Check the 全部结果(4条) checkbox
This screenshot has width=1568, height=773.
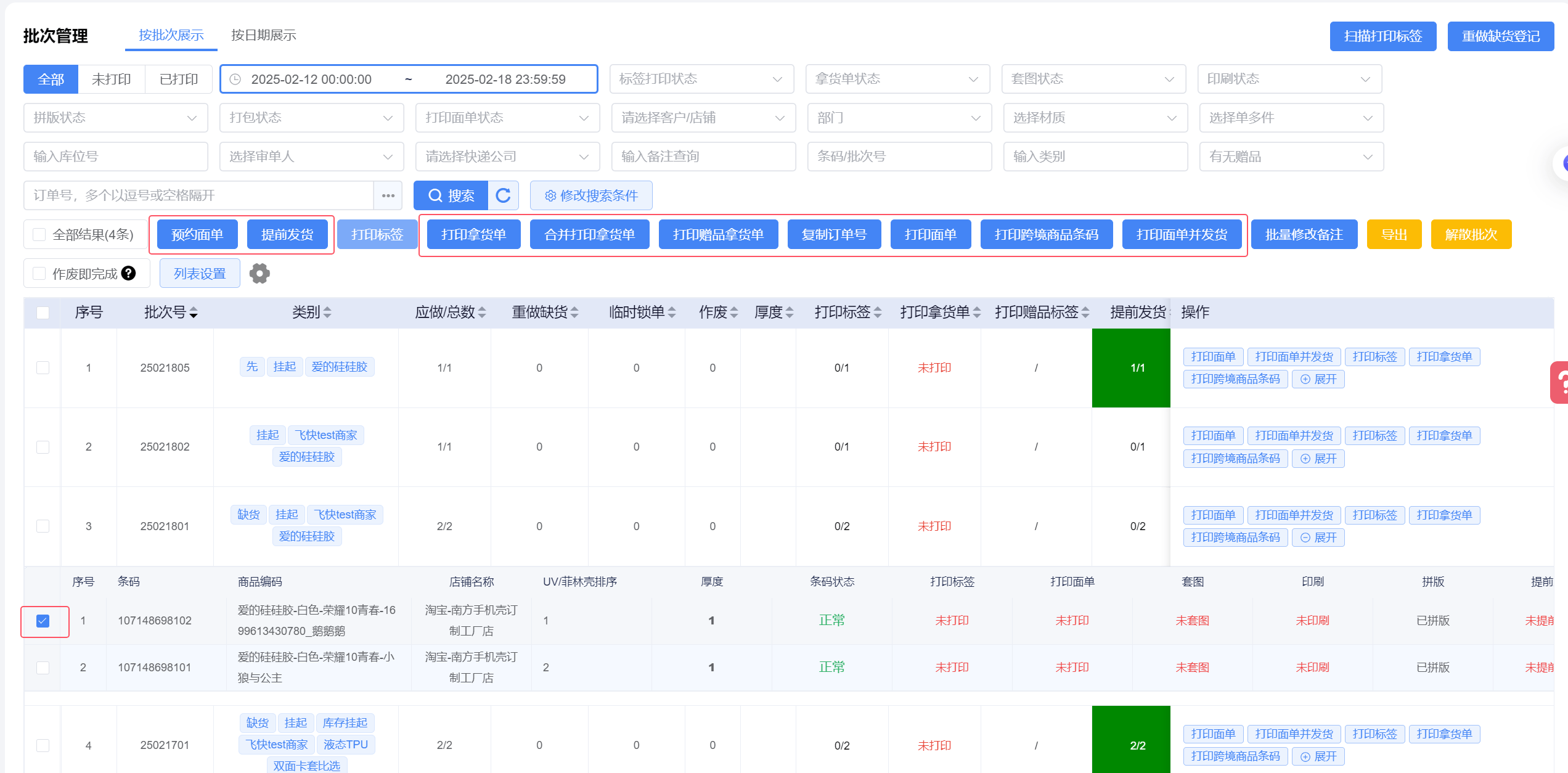coord(39,234)
